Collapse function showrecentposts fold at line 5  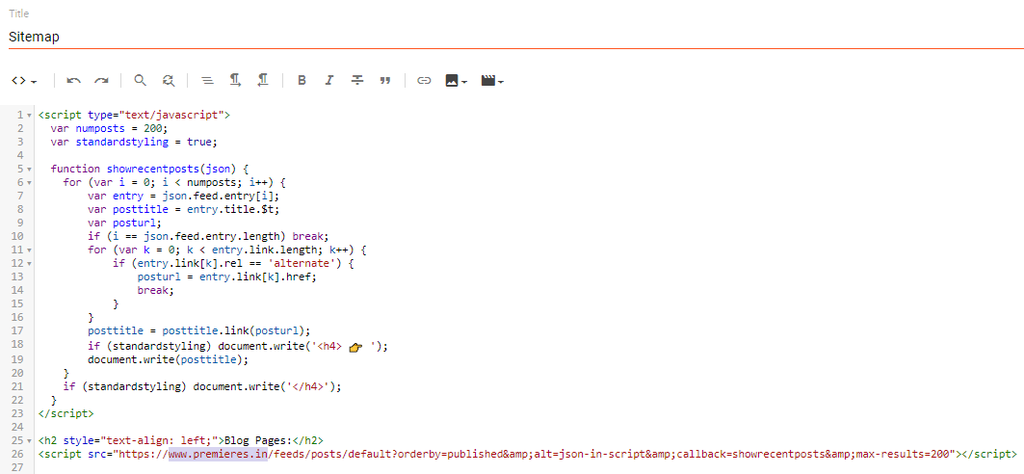coord(29,168)
